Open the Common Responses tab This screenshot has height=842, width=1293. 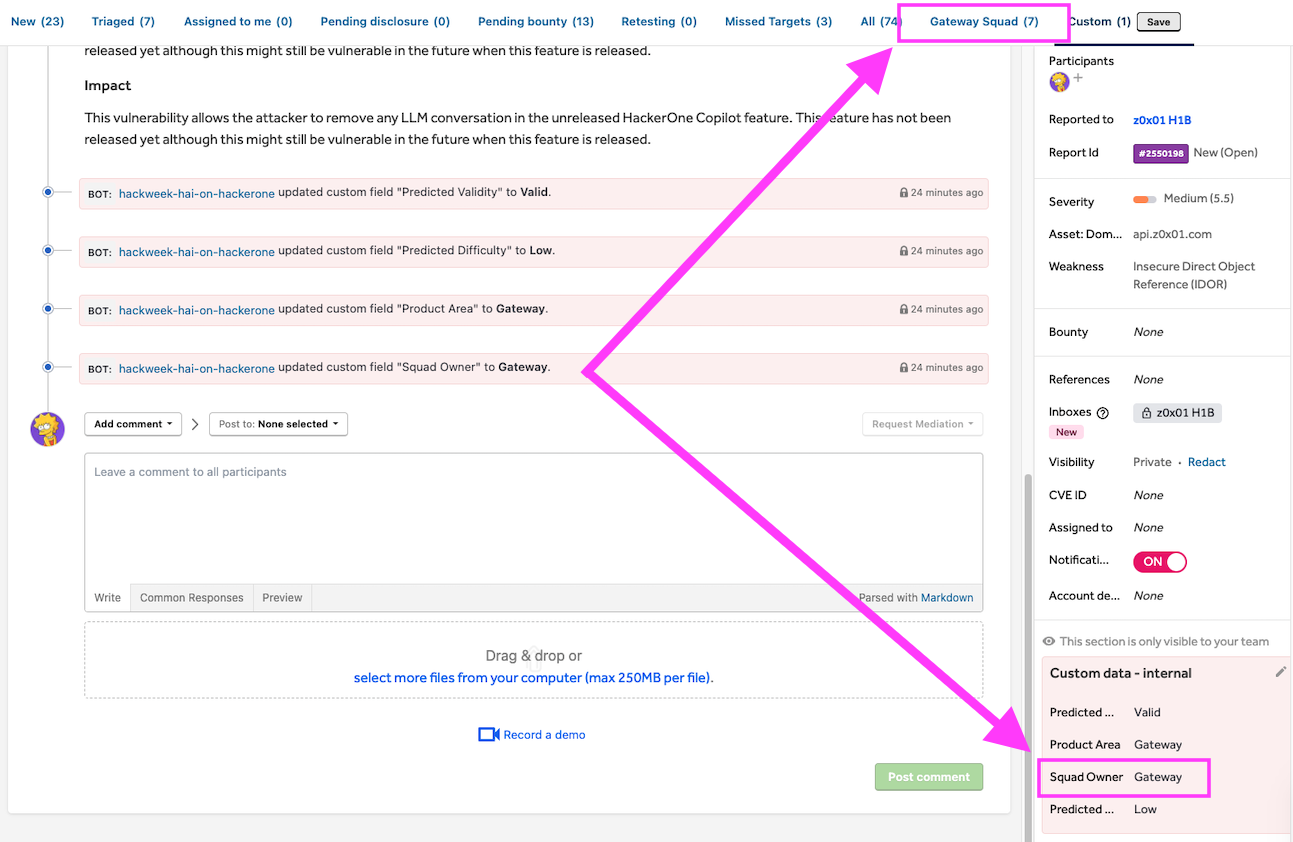(192, 597)
